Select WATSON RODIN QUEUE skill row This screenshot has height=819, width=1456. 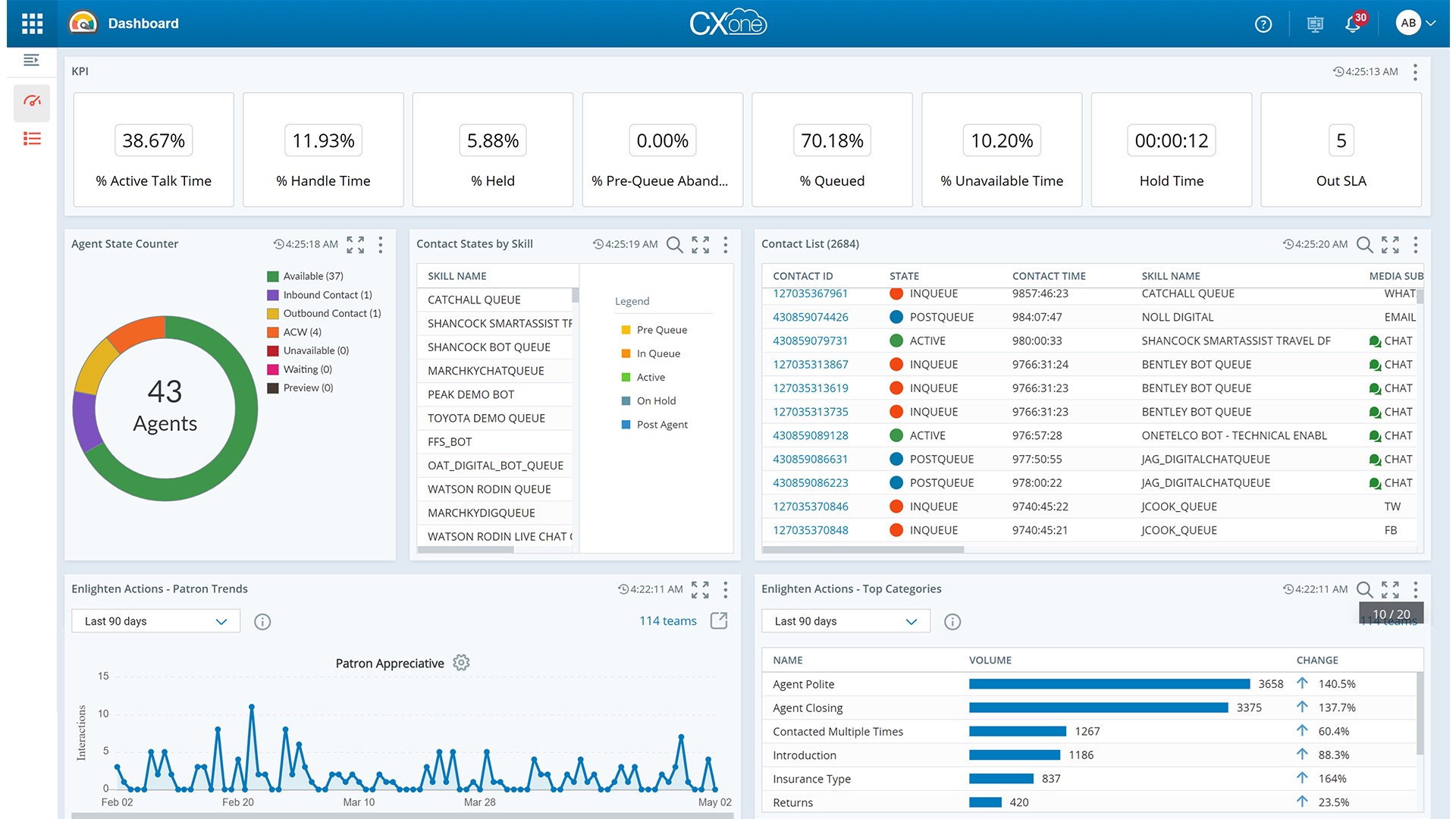494,489
